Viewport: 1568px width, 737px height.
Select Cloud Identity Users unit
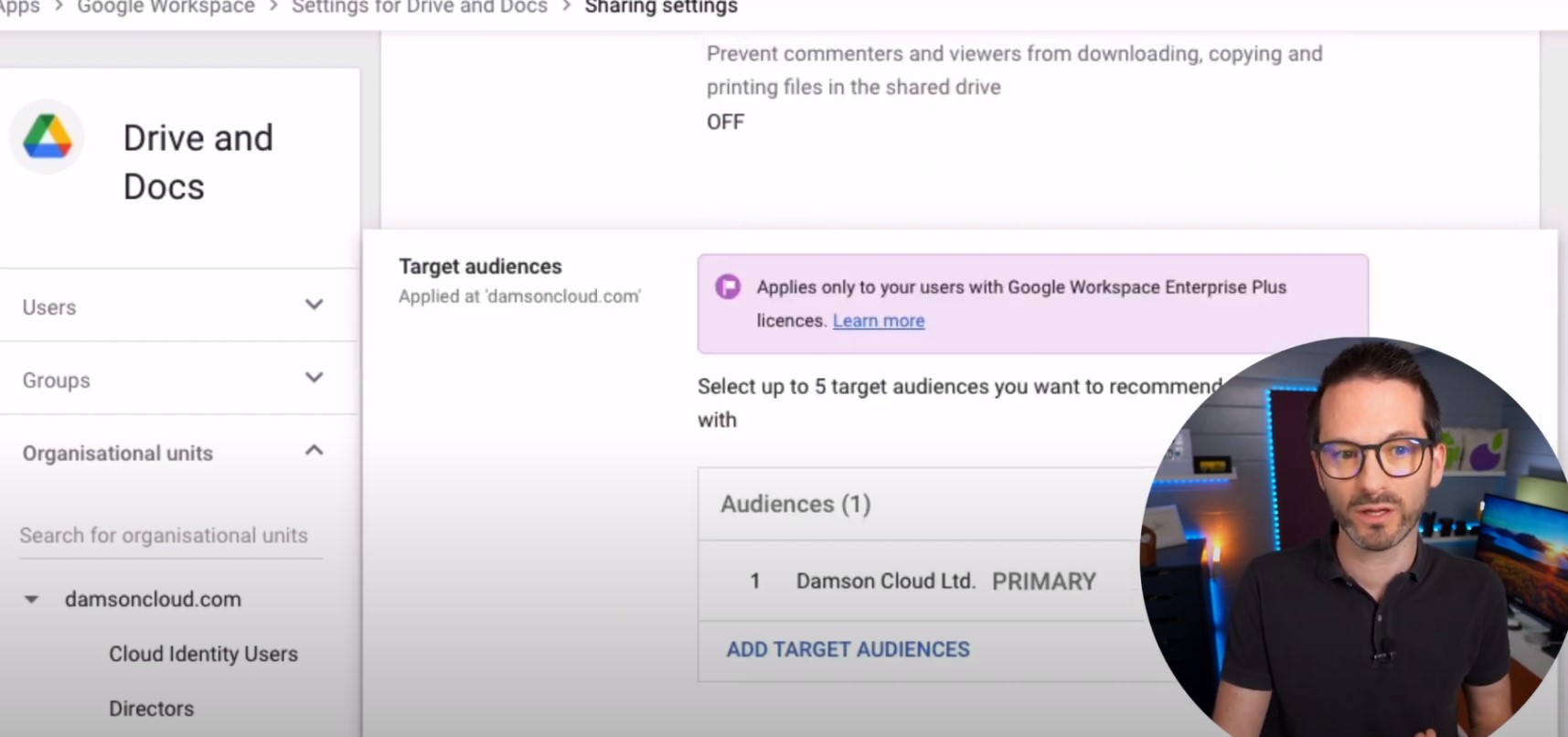point(203,654)
